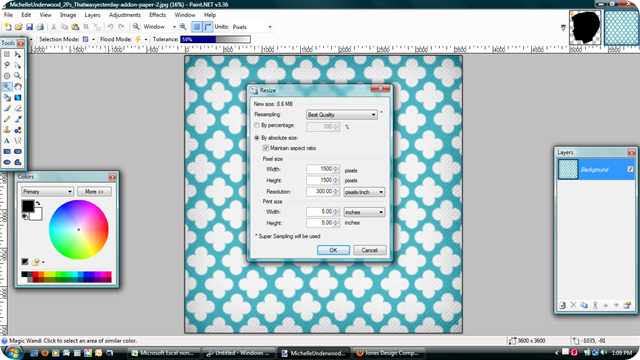
Task: Open the Image menu
Action: point(68,15)
